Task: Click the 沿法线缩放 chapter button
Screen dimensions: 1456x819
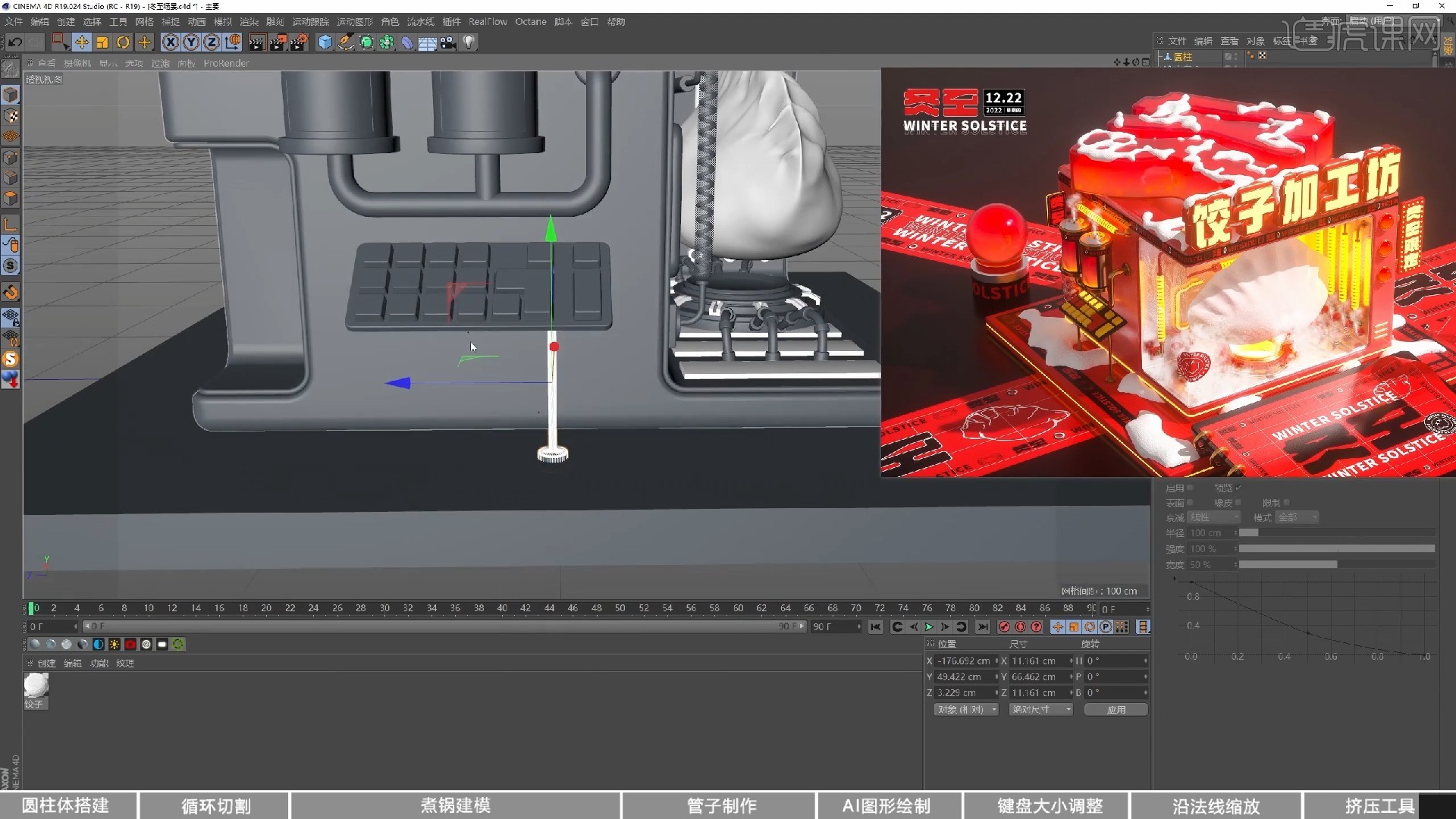Action: pyautogui.click(x=1216, y=806)
